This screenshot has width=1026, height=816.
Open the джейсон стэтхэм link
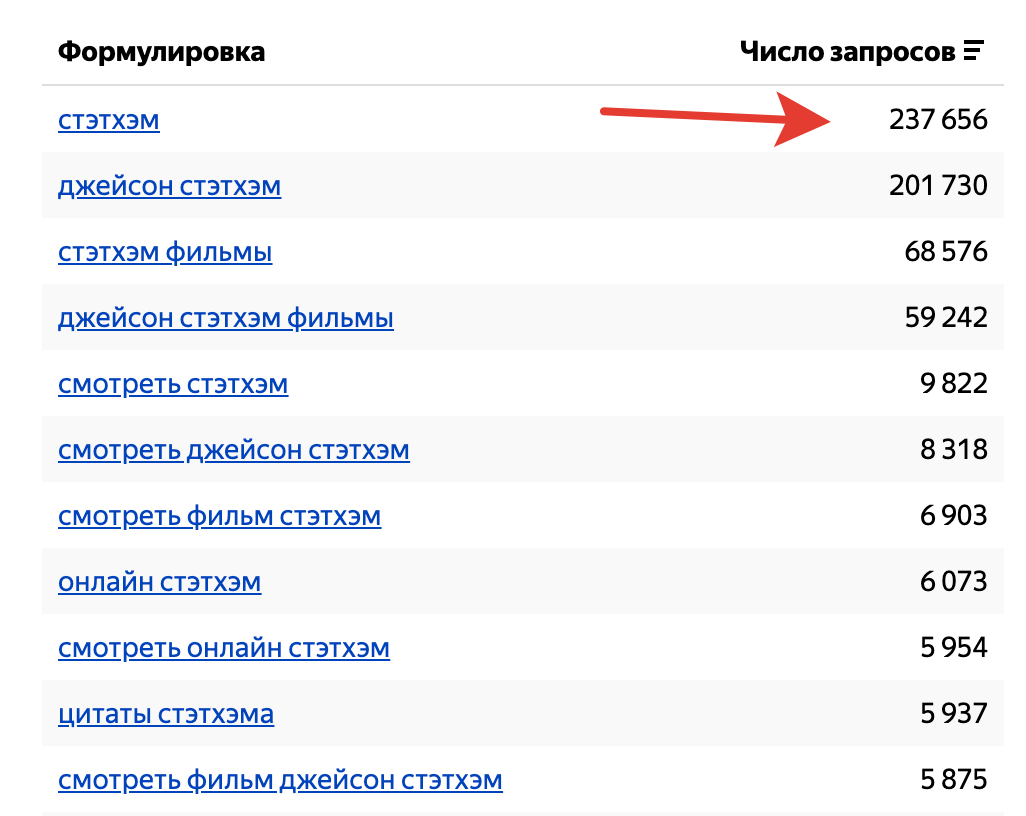tap(169, 187)
